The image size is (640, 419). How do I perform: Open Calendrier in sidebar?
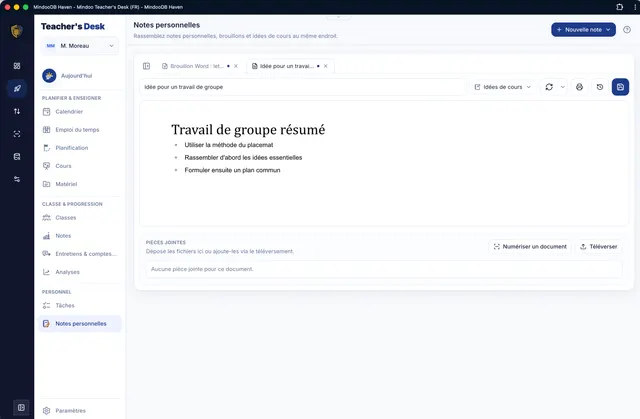click(x=80, y=111)
